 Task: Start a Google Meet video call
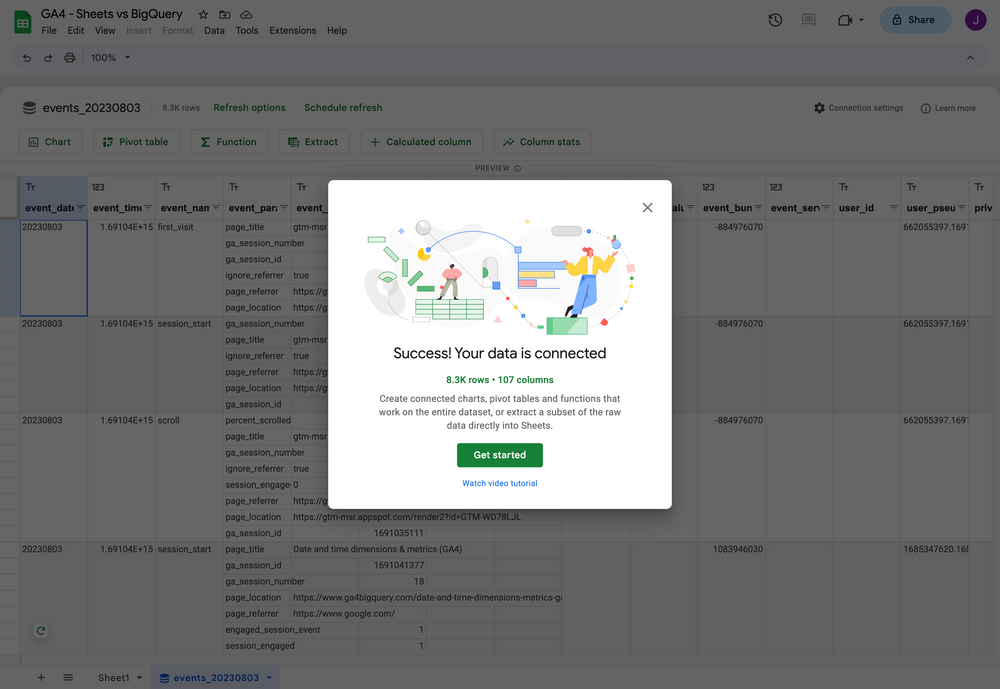point(845,19)
